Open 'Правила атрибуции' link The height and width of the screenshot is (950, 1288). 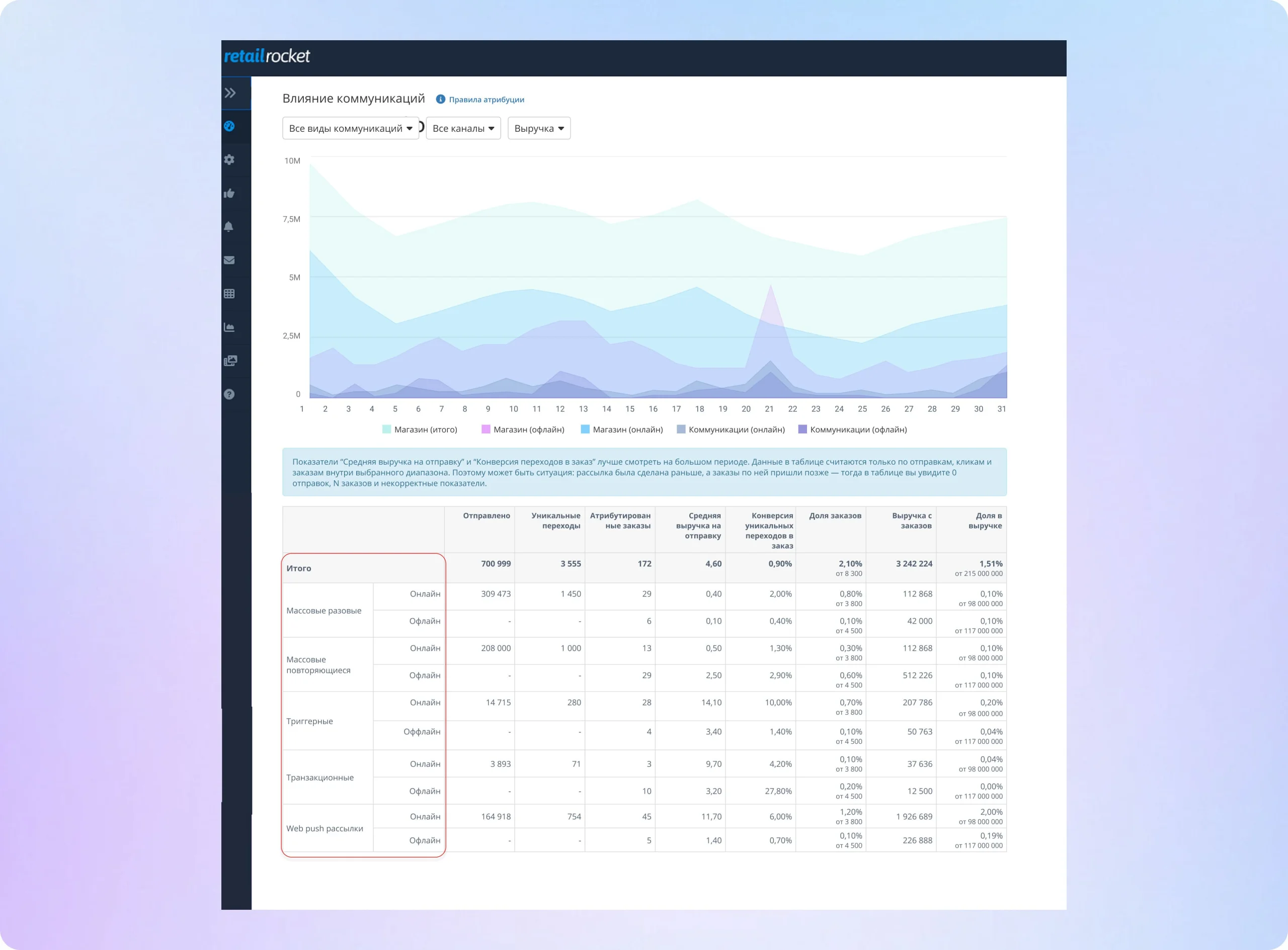pyautogui.click(x=486, y=100)
